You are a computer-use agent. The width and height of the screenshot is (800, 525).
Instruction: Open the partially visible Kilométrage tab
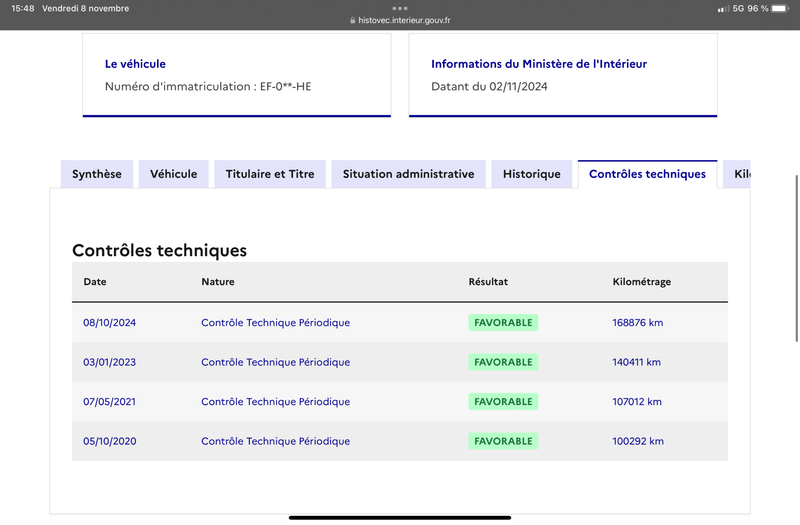pos(737,174)
